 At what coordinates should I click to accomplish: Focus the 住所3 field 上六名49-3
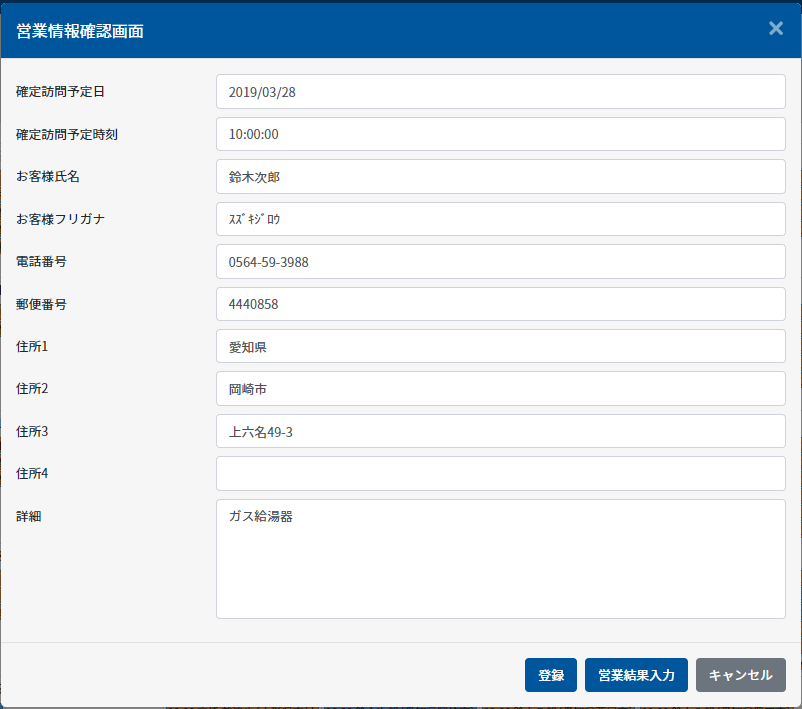coord(500,431)
